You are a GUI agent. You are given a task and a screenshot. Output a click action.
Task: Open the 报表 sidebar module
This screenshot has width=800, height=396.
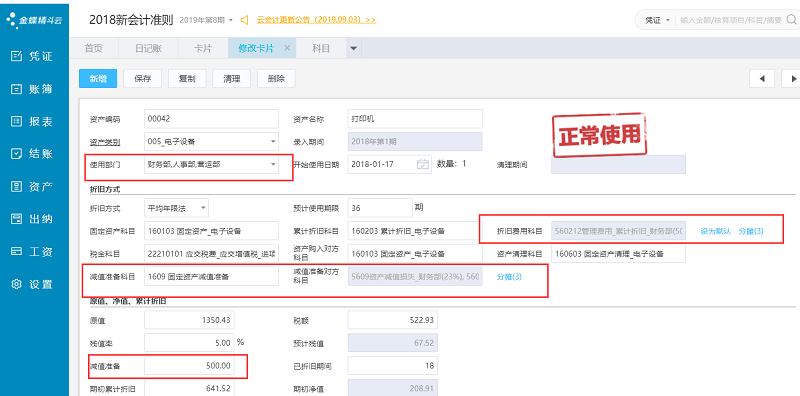[32, 122]
